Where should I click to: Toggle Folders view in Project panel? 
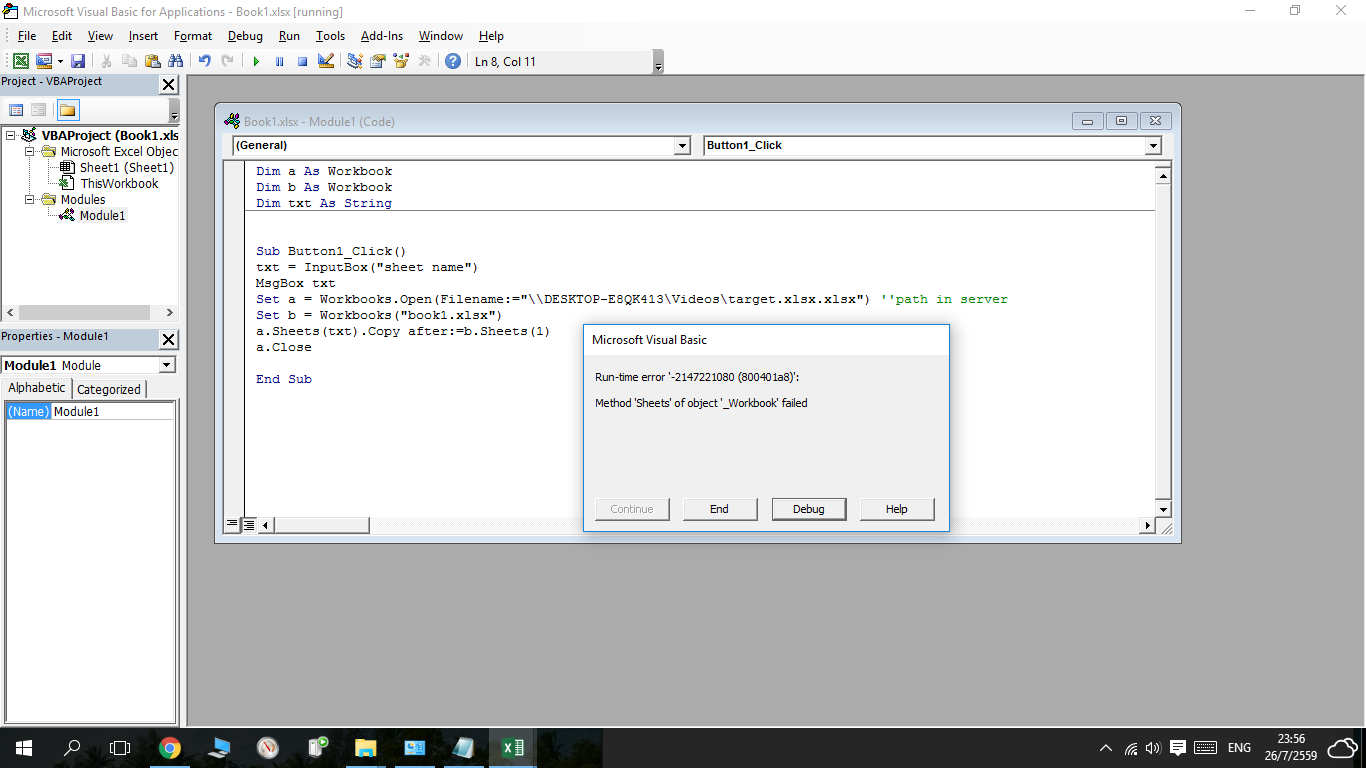68,110
